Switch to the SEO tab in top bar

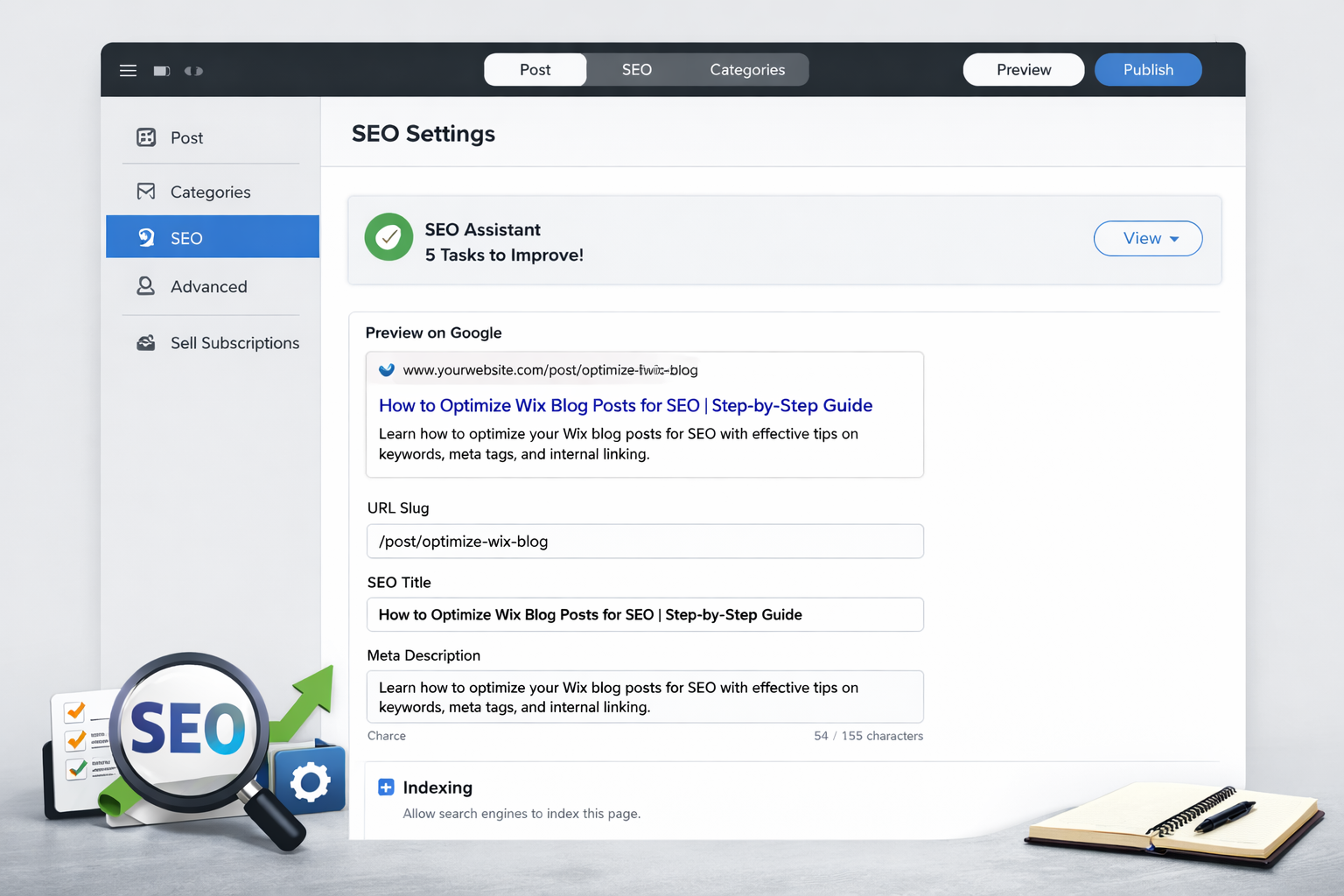[637, 70]
